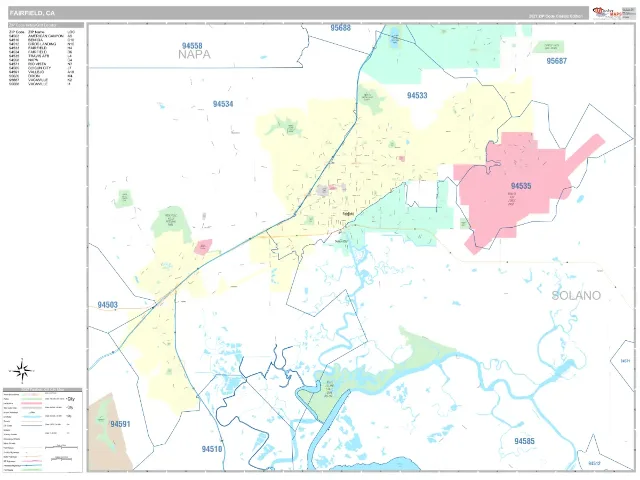This screenshot has width=640, height=480.
Task: Click the ZIP Code index header
Action: 46,25
